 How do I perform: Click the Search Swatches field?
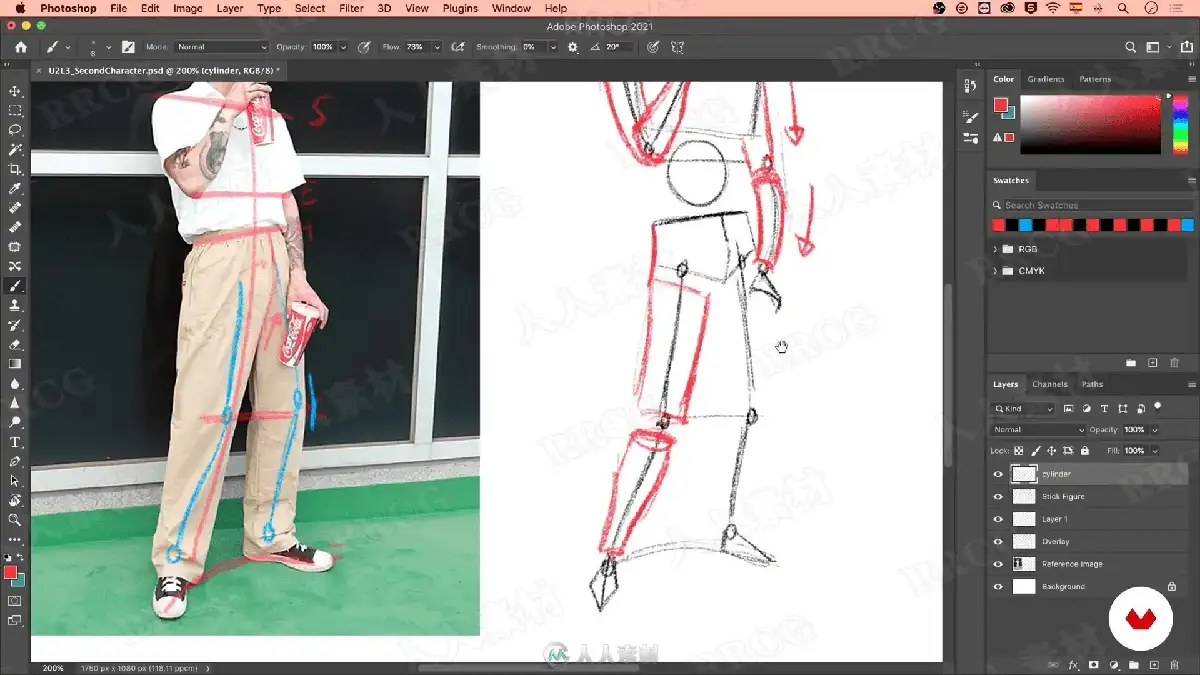pyautogui.click(x=1097, y=205)
